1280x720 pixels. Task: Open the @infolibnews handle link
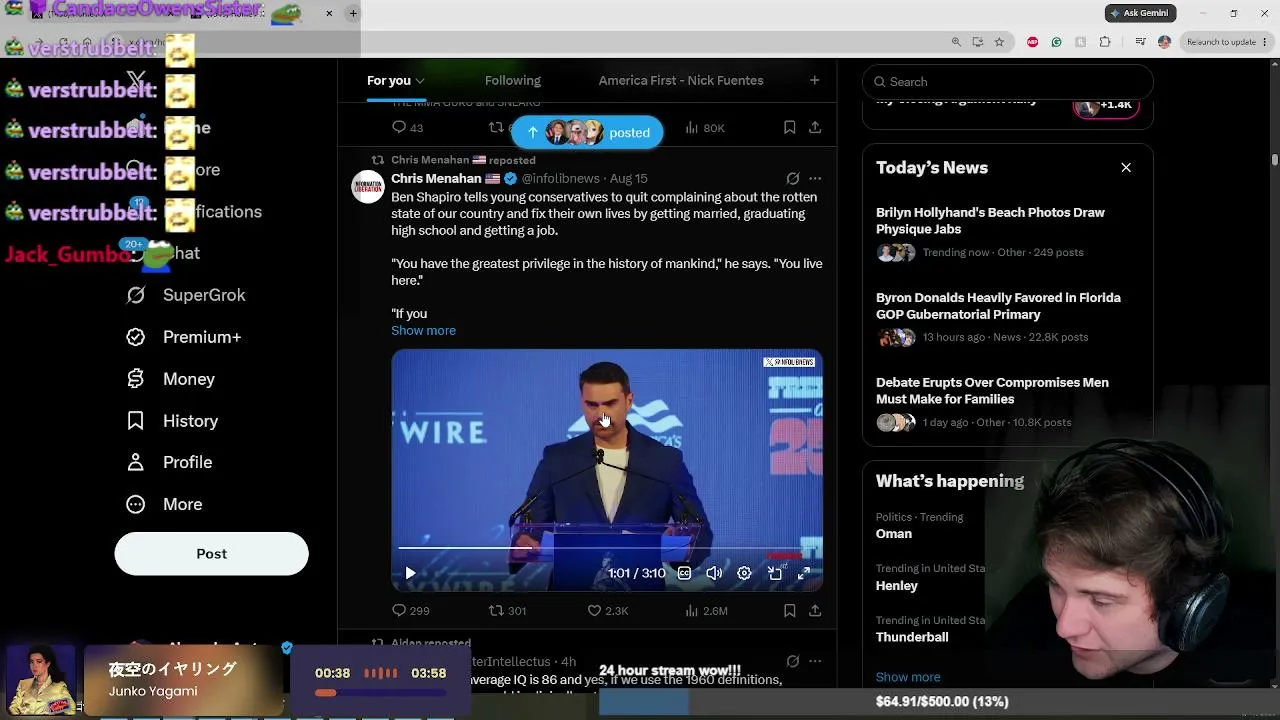pyautogui.click(x=561, y=178)
